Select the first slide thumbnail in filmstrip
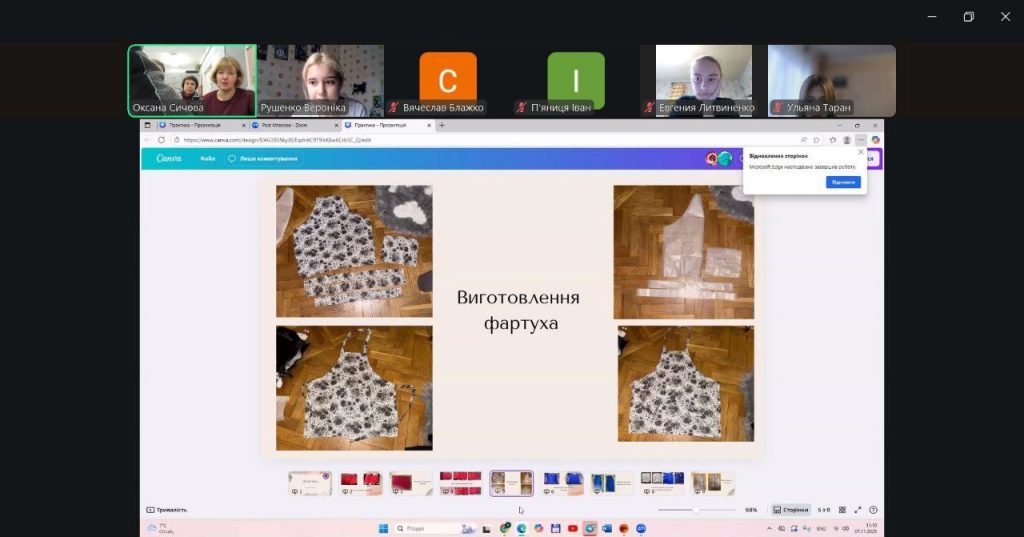Image resolution: width=1024 pixels, height=537 pixels. pos(309,483)
